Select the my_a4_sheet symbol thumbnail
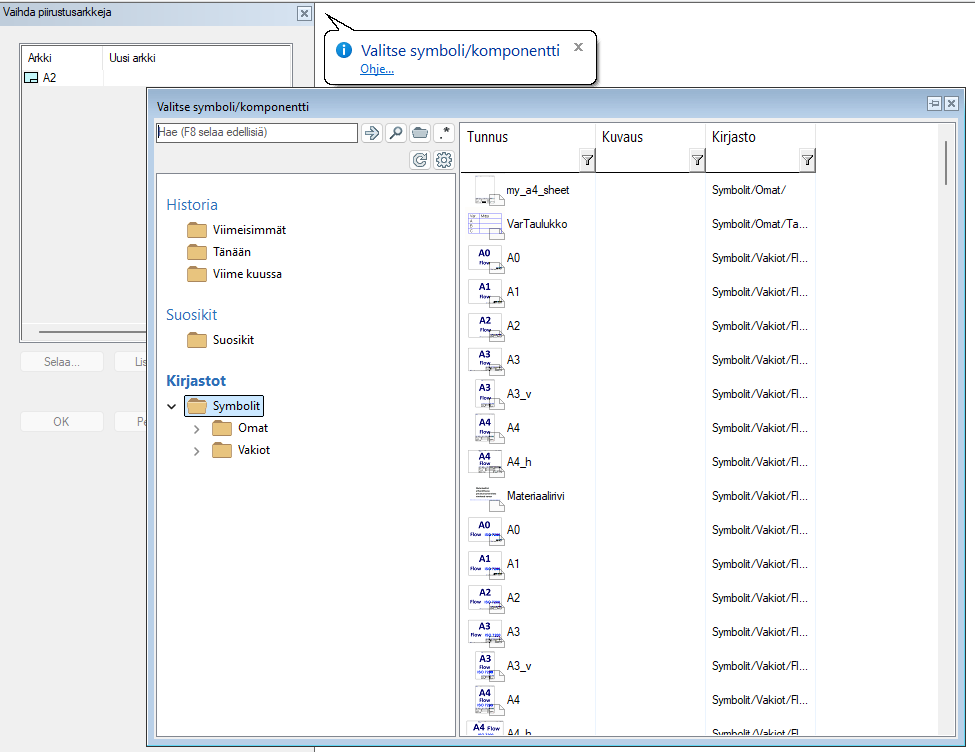This screenshot has height=752, width=975. click(x=485, y=190)
